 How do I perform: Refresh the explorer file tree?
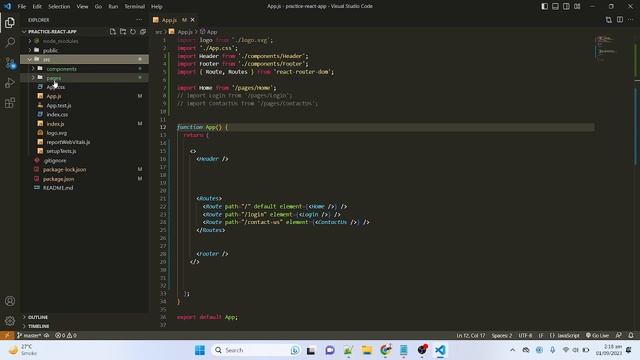pyautogui.click(x=133, y=31)
